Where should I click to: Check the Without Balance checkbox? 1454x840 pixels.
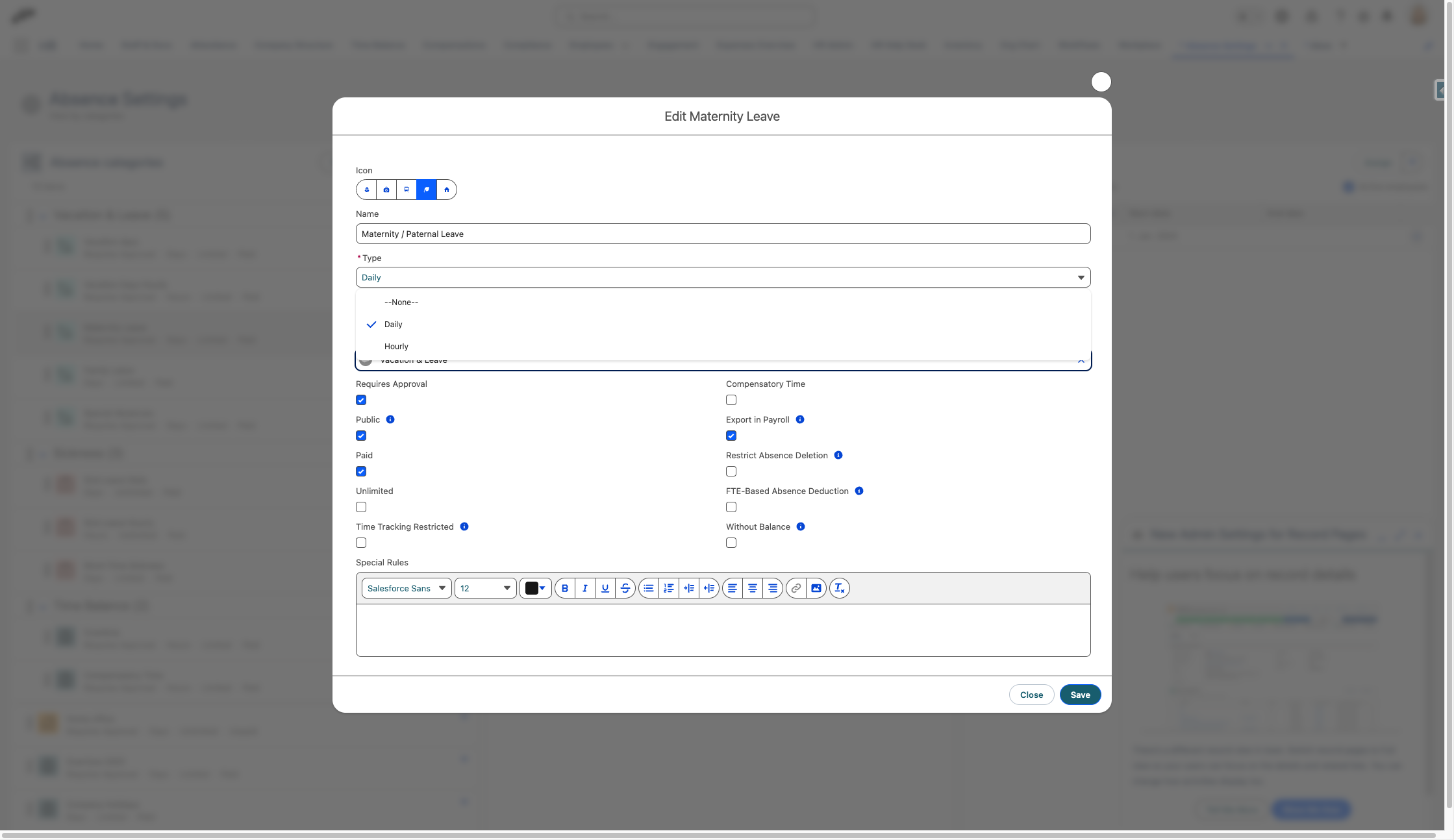tap(731, 543)
